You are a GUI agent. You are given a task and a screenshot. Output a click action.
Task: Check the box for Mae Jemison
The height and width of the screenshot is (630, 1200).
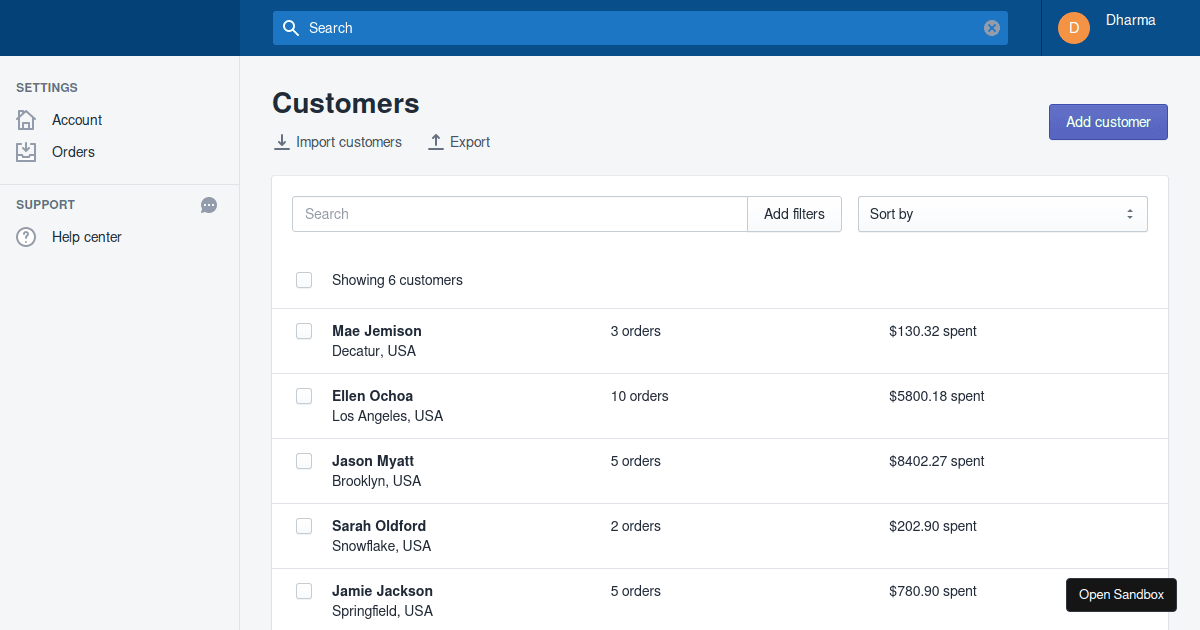pos(304,331)
